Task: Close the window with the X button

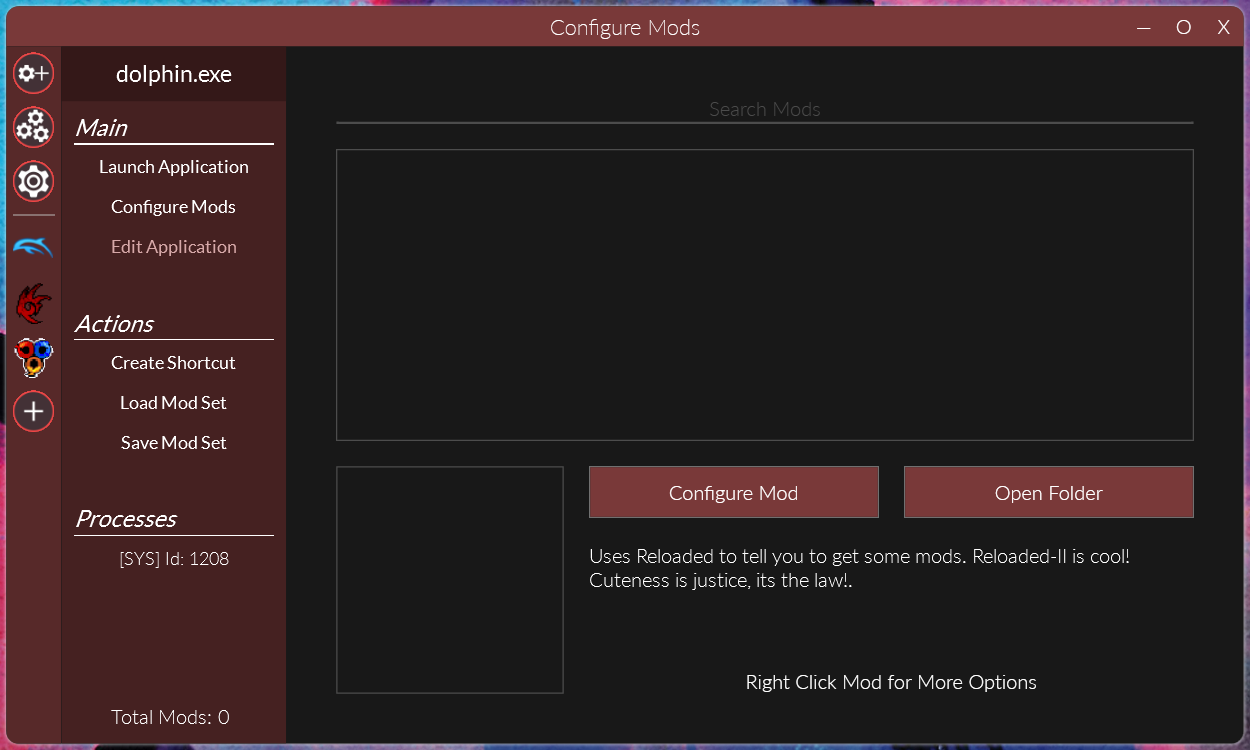Action: click(1223, 27)
